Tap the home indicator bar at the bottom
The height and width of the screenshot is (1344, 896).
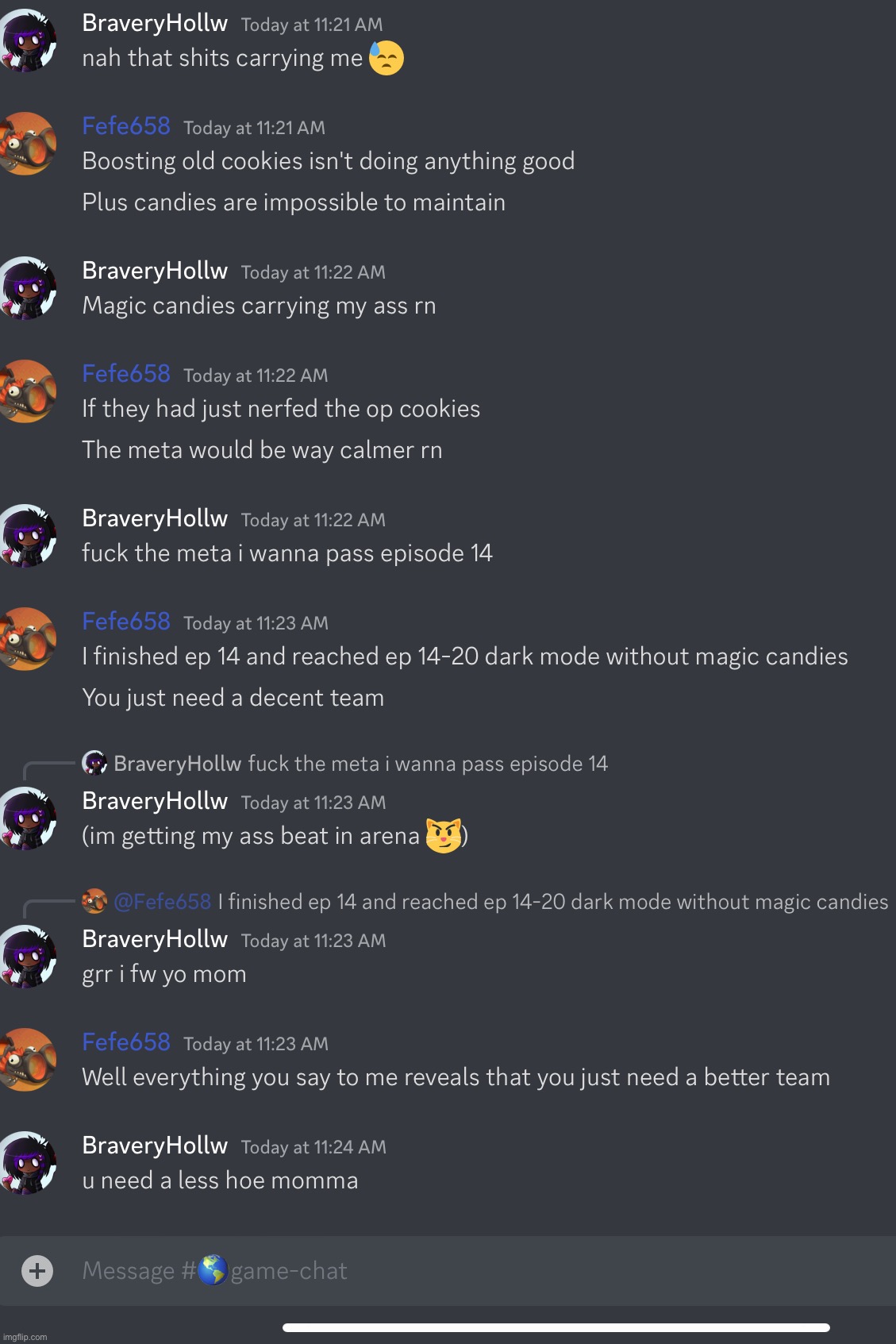click(x=556, y=1327)
